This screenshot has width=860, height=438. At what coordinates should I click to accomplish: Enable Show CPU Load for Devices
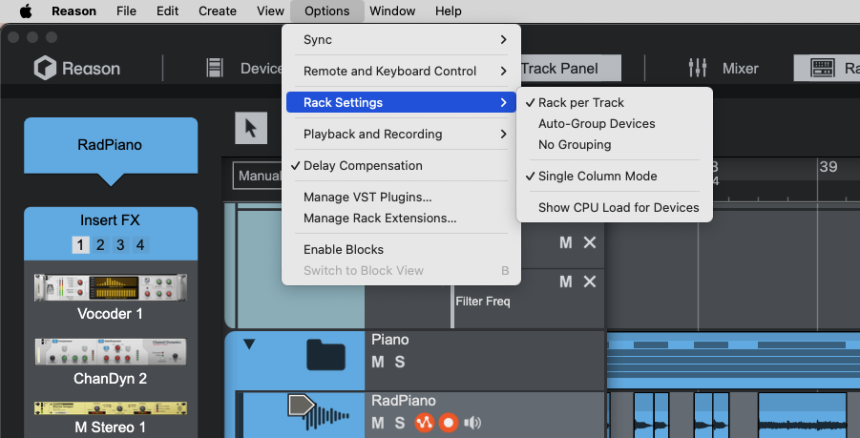[x=614, y=208]
